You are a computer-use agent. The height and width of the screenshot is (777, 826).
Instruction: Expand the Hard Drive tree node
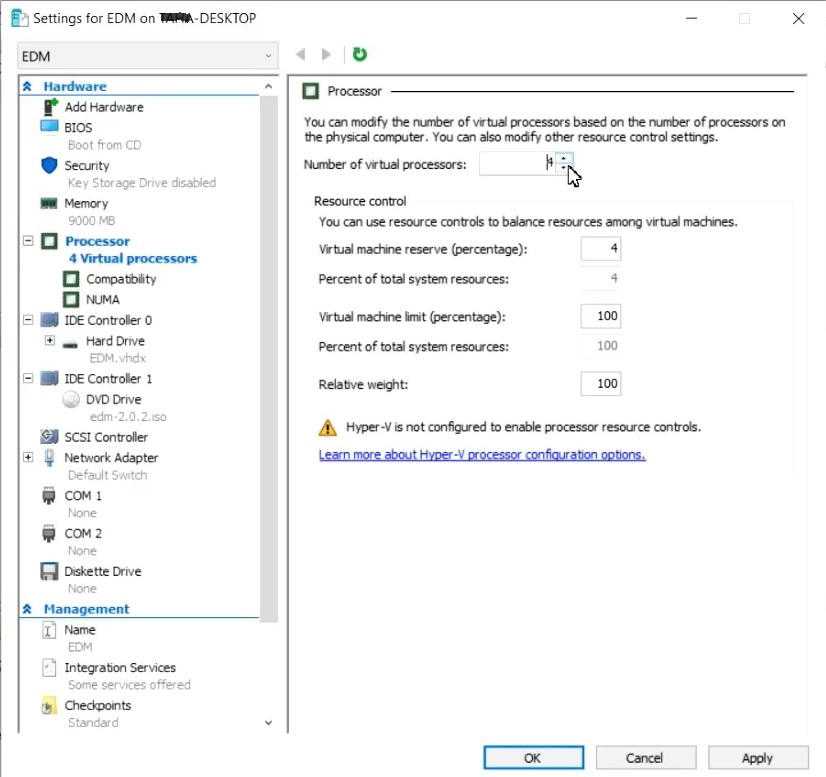coord(50,341)
